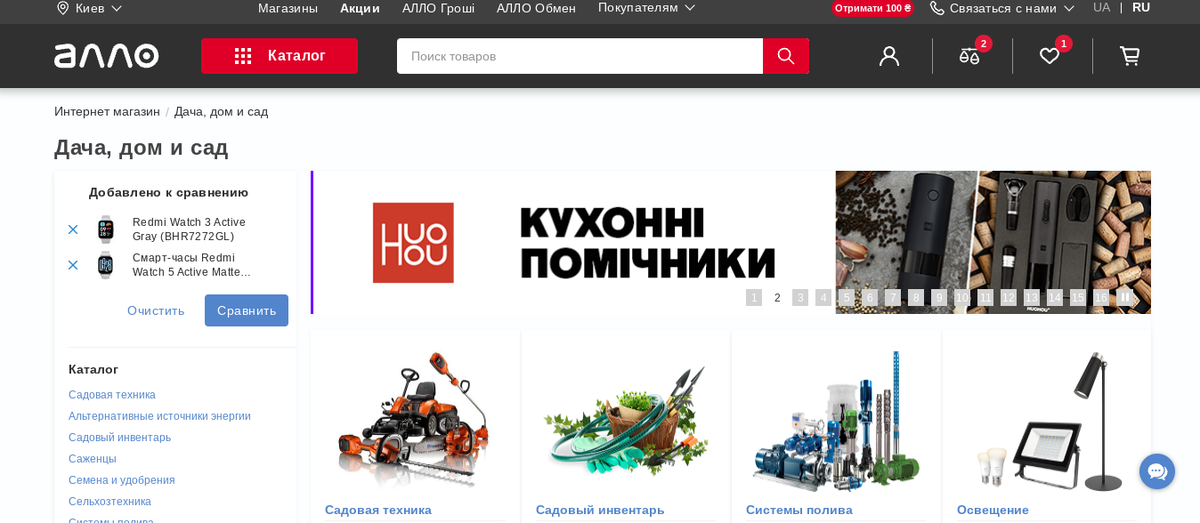Open Redmi Watch 5 Active thumbnail image
This screenshot has height=523, width=1200.
point(106,265)
